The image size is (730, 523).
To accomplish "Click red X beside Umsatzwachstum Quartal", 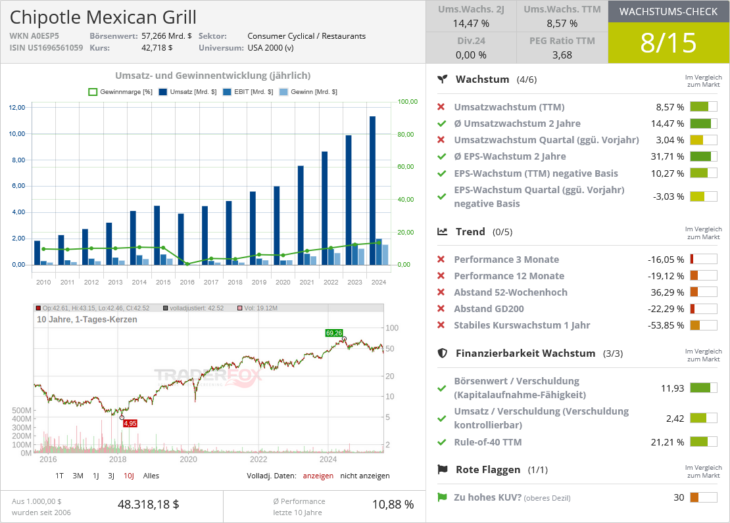I will pyautogui.click(x=441, y=140).
